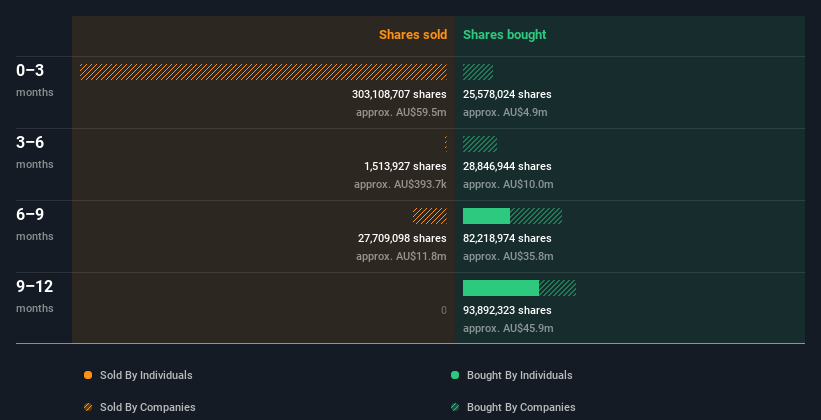Select the orange sold bar for 6–9 months

[430, 216]
